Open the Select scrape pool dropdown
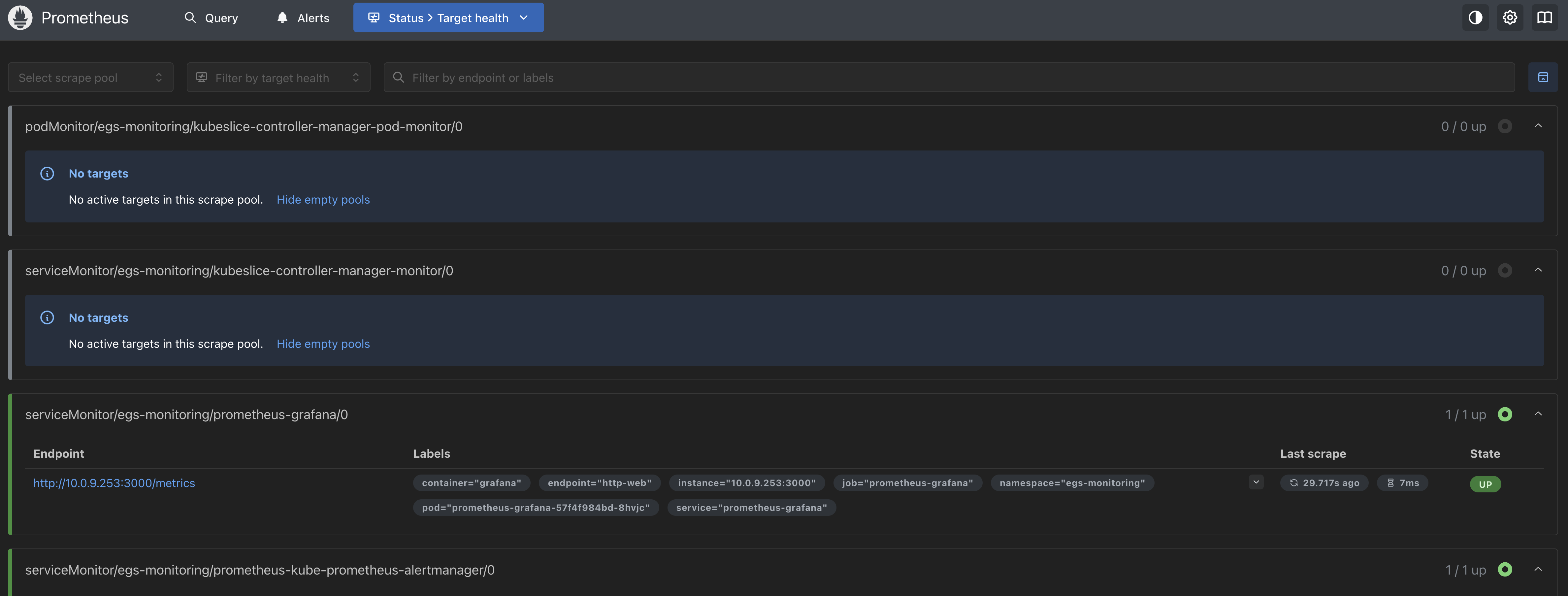Screen dimensions: 1568x596 pyautogui.click(x=90, y=77)
